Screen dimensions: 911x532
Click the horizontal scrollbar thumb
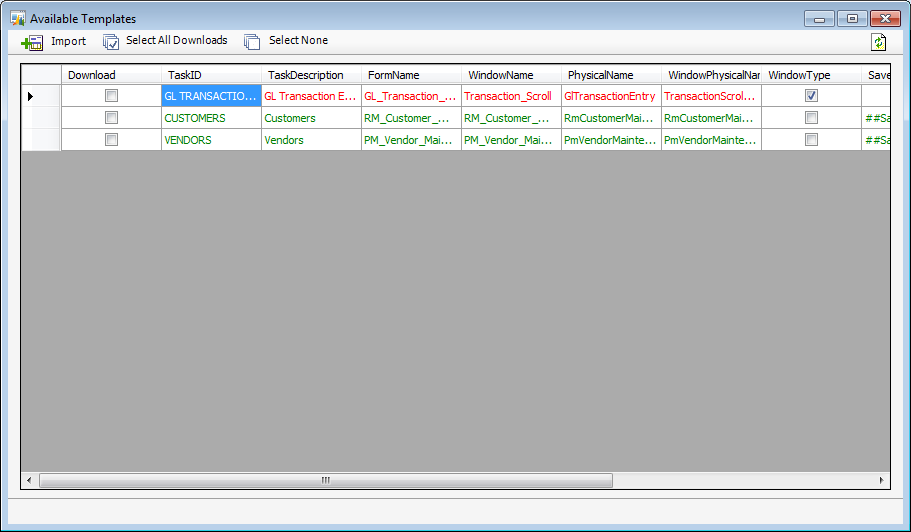[x=326, y=480]
